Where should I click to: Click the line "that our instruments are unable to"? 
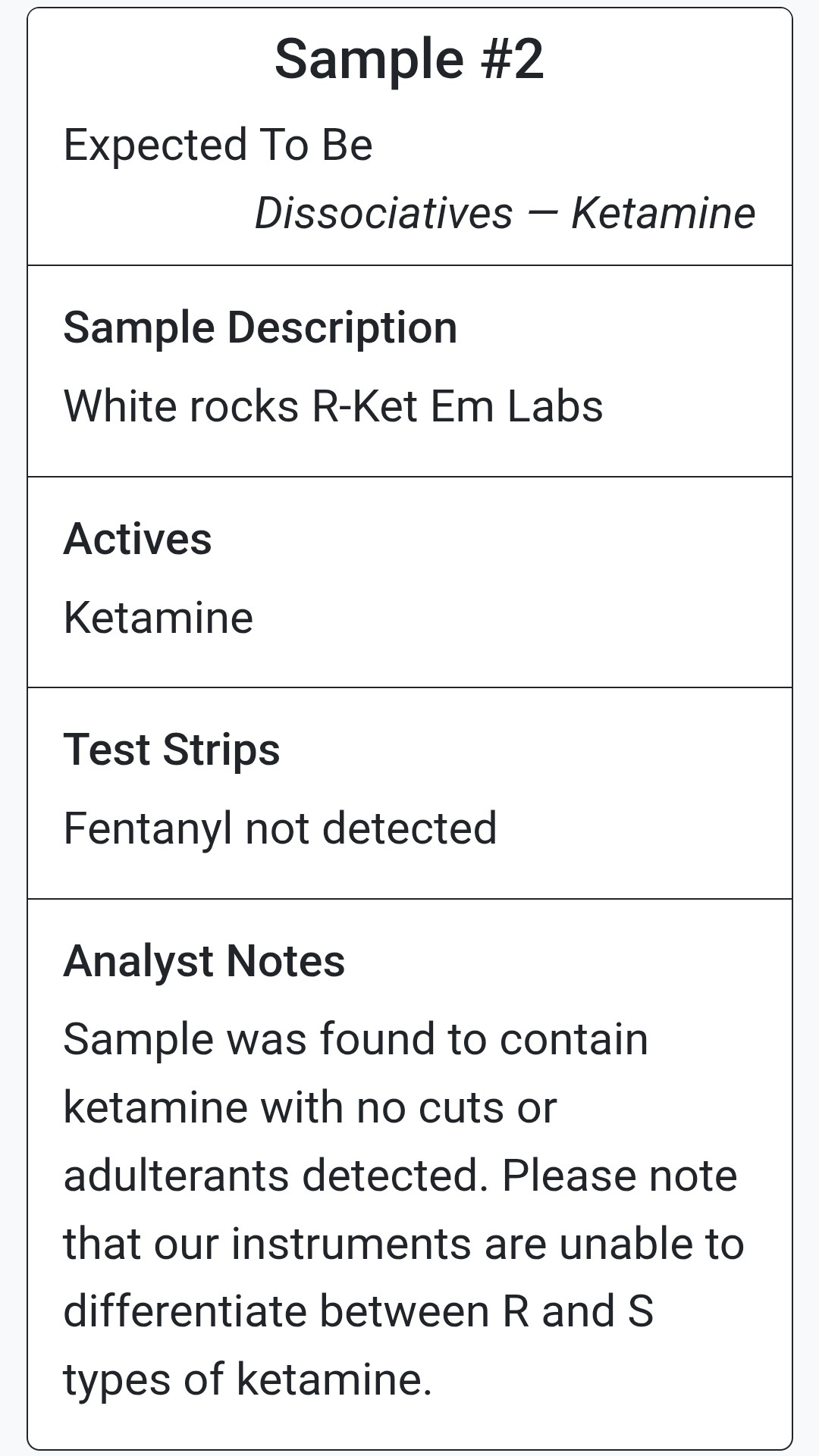[403, 1244]
